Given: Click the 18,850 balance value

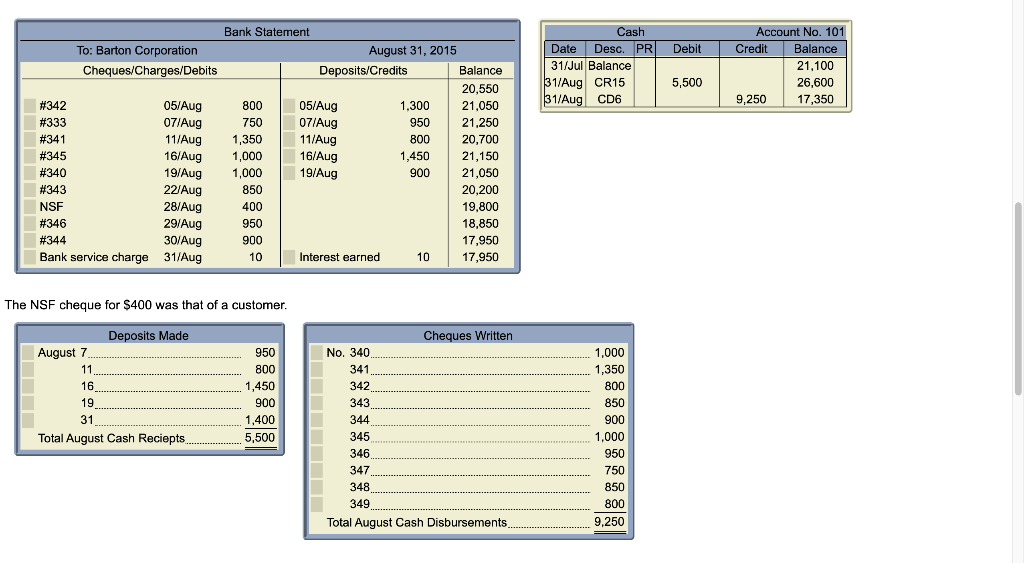Looking at the screenshot, I should point(480,223).
